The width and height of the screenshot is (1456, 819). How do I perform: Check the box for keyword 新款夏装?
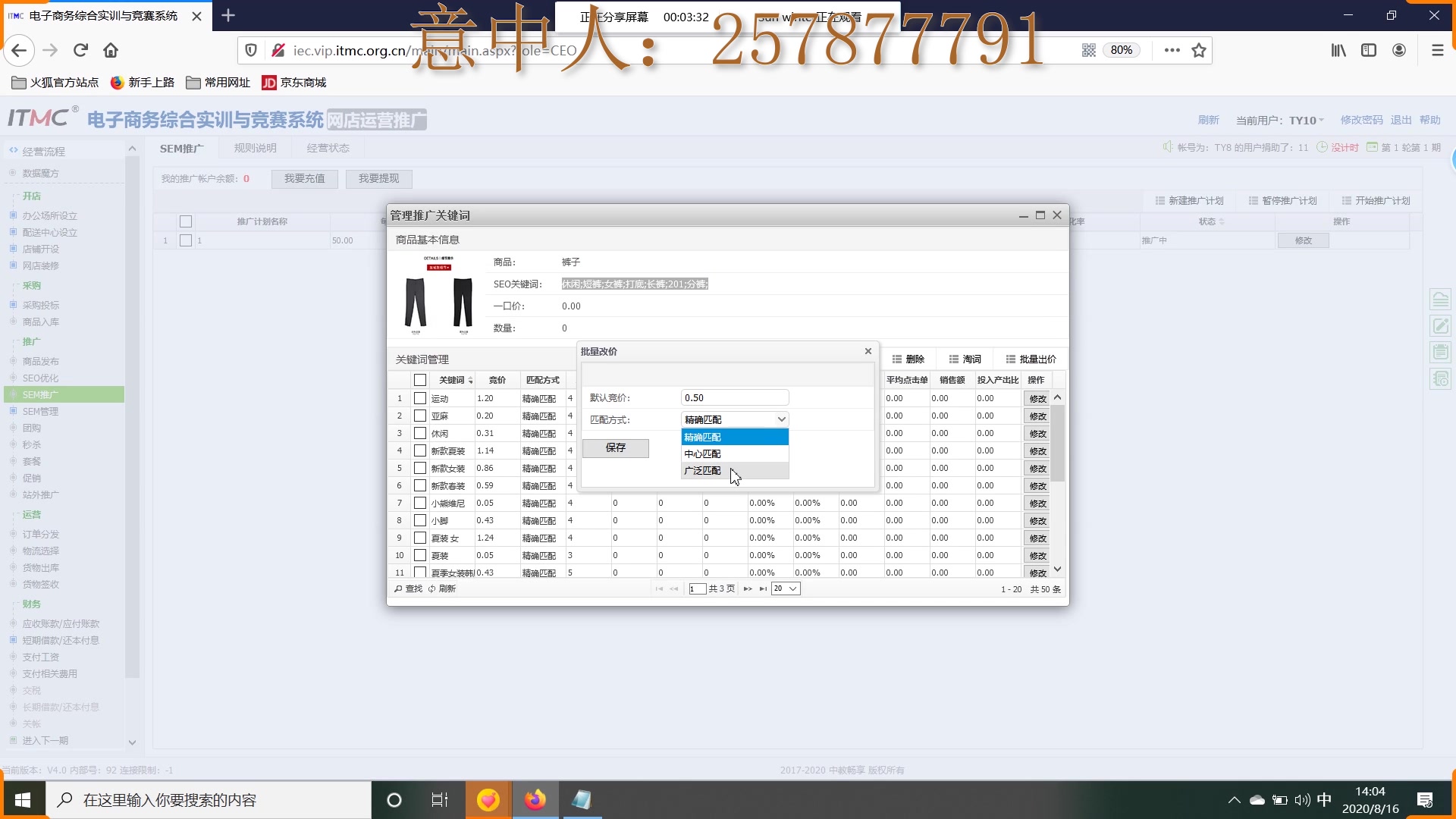tap(420, 450)
